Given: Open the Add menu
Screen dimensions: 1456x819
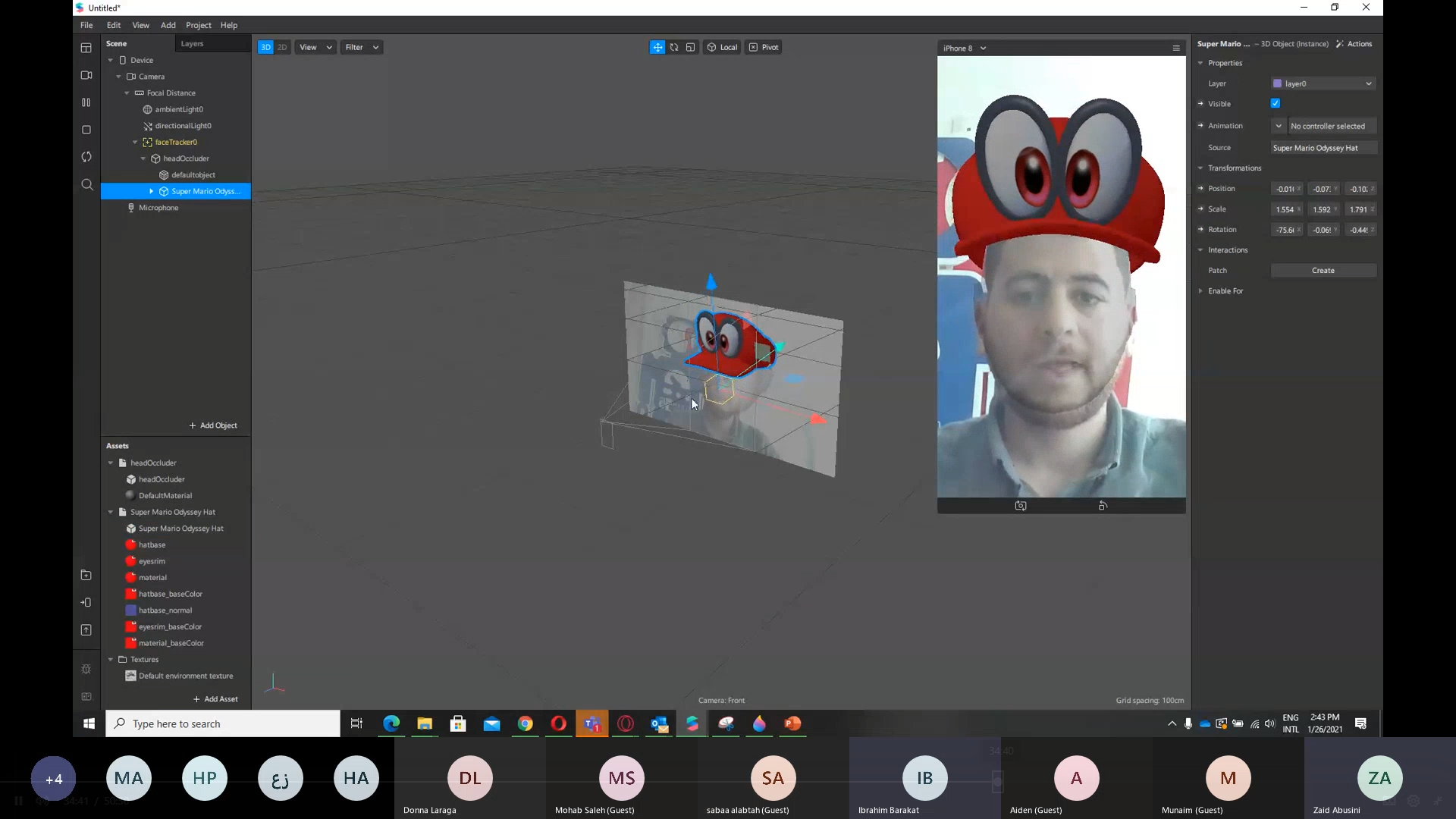Looking at the screenshot, I should tap(168, 25).
